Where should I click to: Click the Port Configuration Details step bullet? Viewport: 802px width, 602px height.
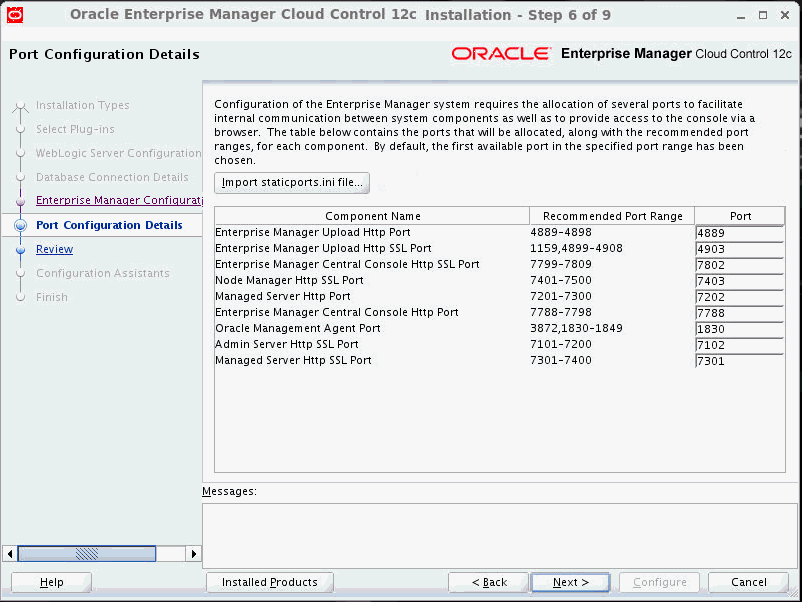[20, 225]
